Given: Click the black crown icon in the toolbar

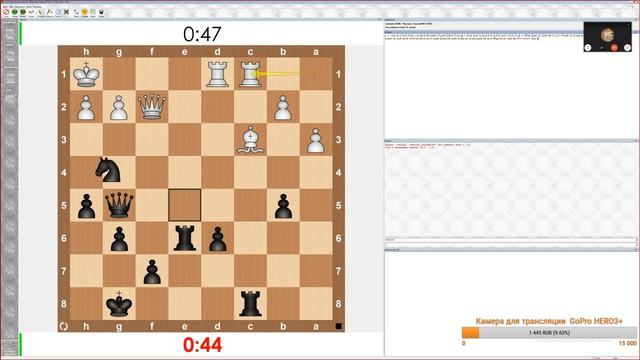Looking at the screenshot, I should click(102, 12).
